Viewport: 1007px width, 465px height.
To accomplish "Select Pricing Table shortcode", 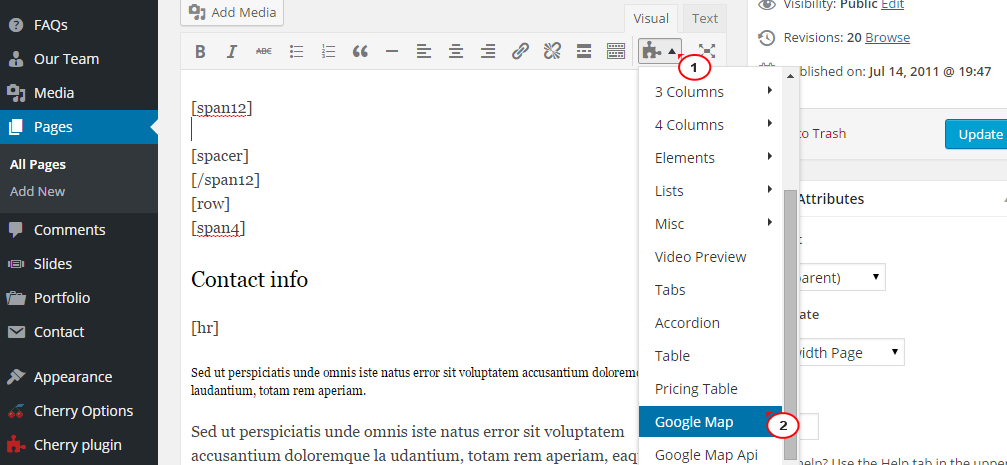I will (x=711, y=389).
